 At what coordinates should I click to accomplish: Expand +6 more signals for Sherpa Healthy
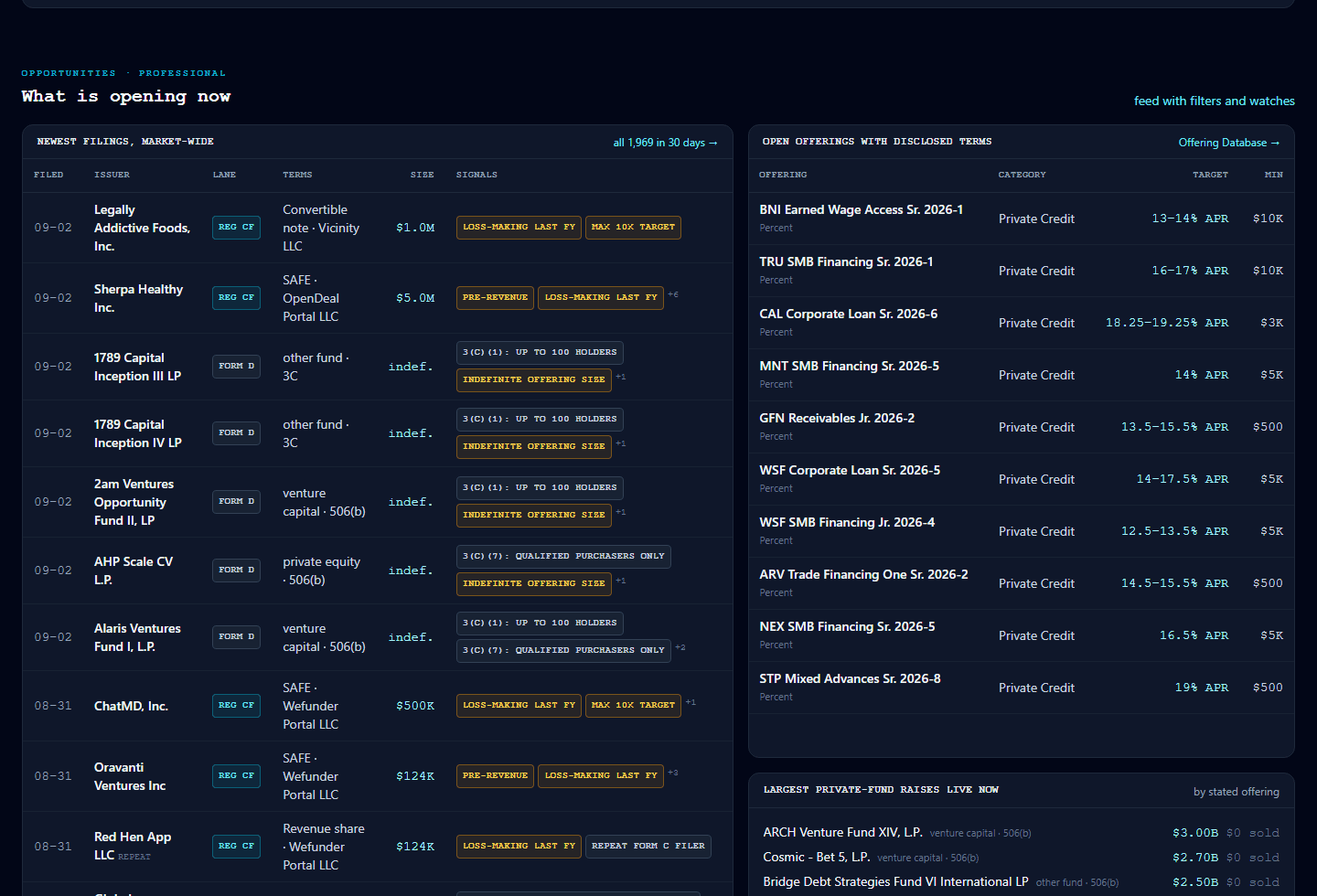pos(673,294)
